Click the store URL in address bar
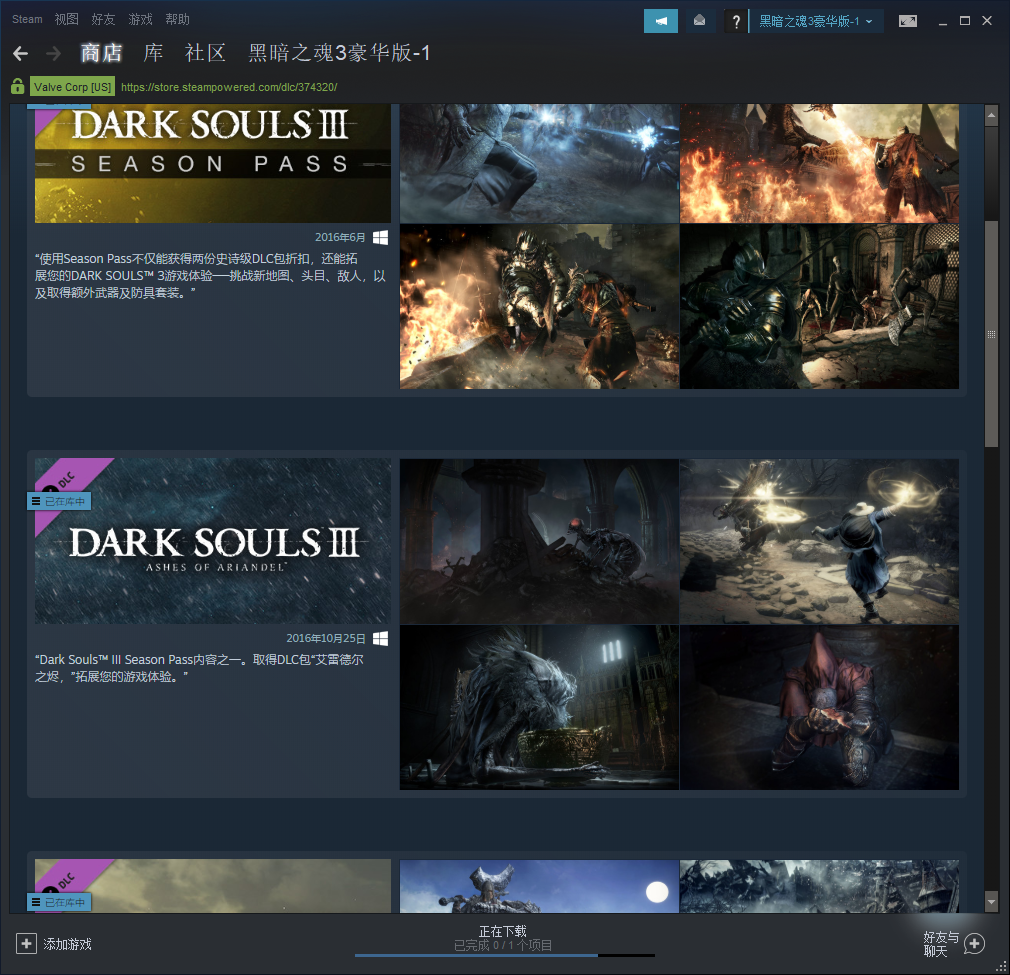Viewport: 1010px width, 975px height. 229,87
